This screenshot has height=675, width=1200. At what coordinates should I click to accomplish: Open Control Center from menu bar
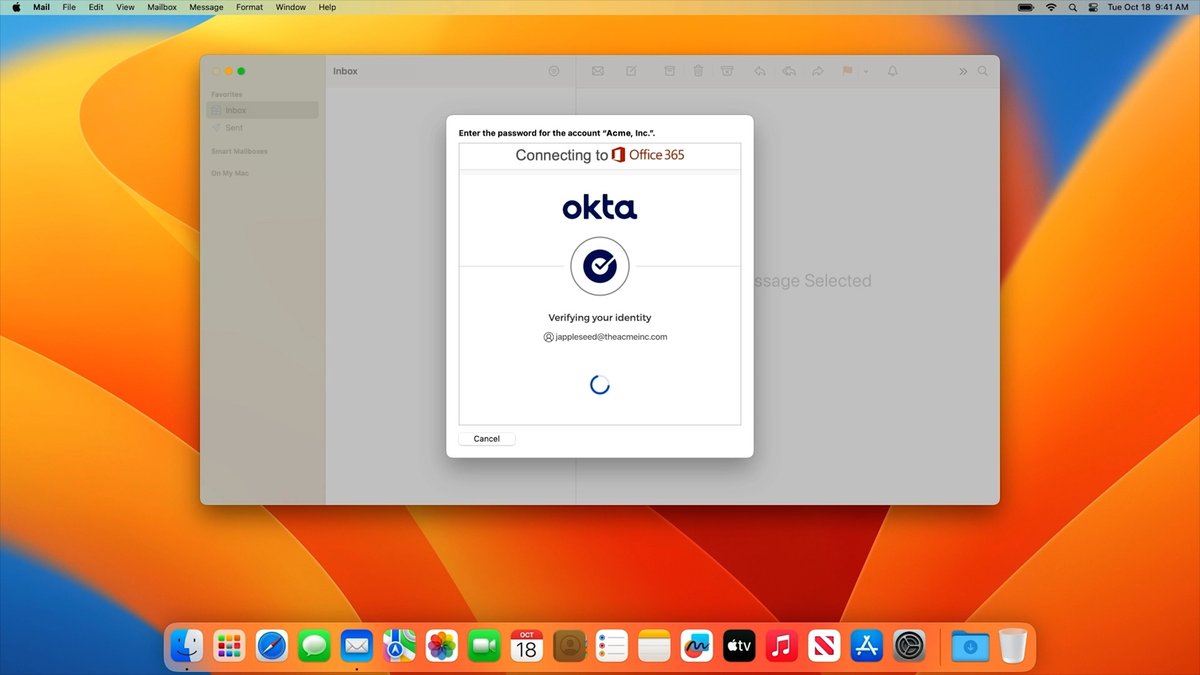1092,7
